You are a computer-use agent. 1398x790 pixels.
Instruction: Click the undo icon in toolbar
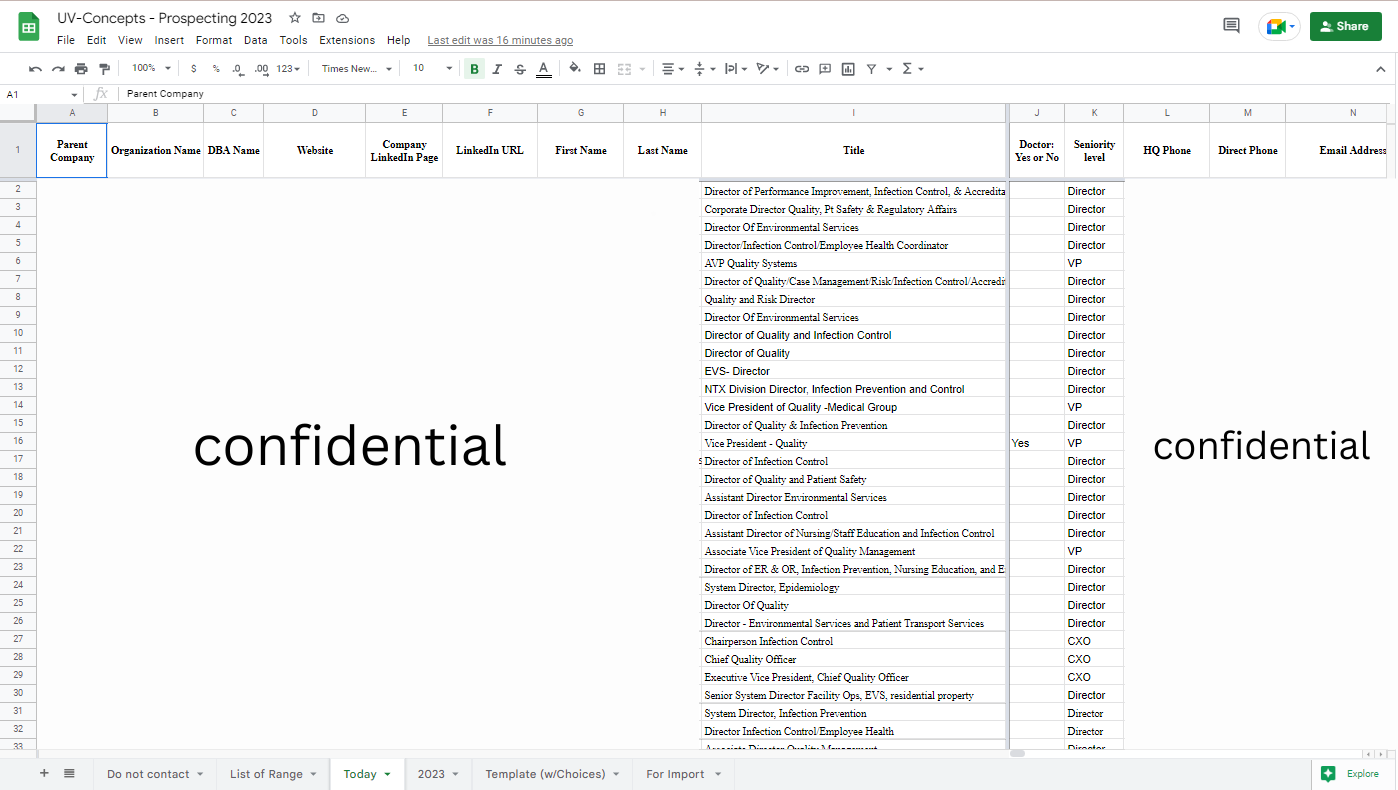[35, 69]
